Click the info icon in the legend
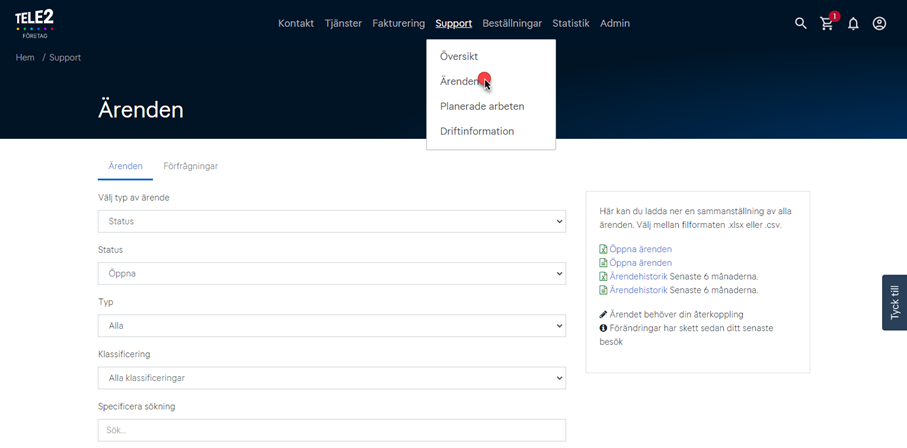Image resolution: width=907 pixels, height=448 pixels. [603, 328]
